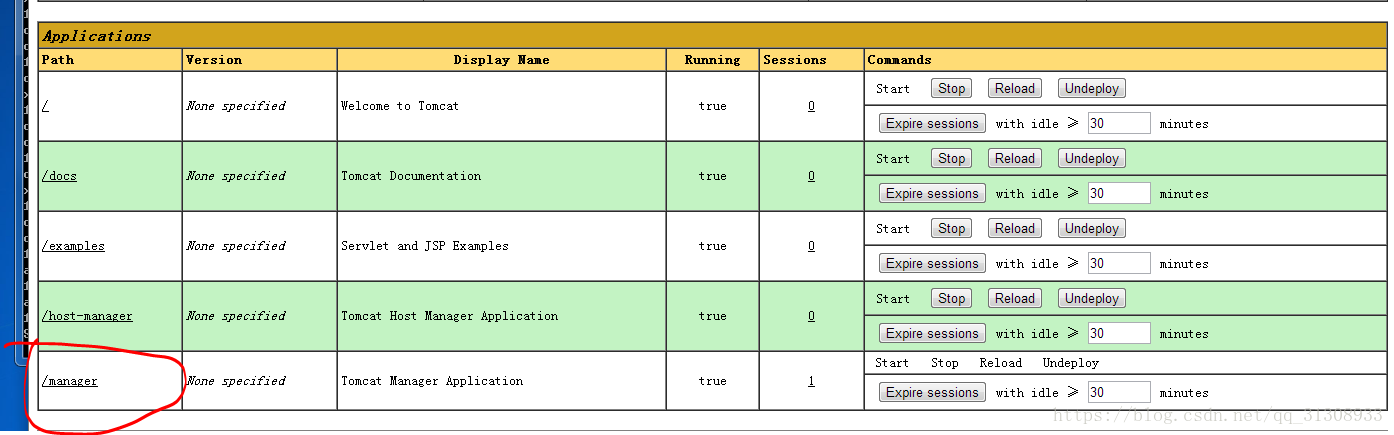Undeploy the Tomcat Documentation application

1091,158
